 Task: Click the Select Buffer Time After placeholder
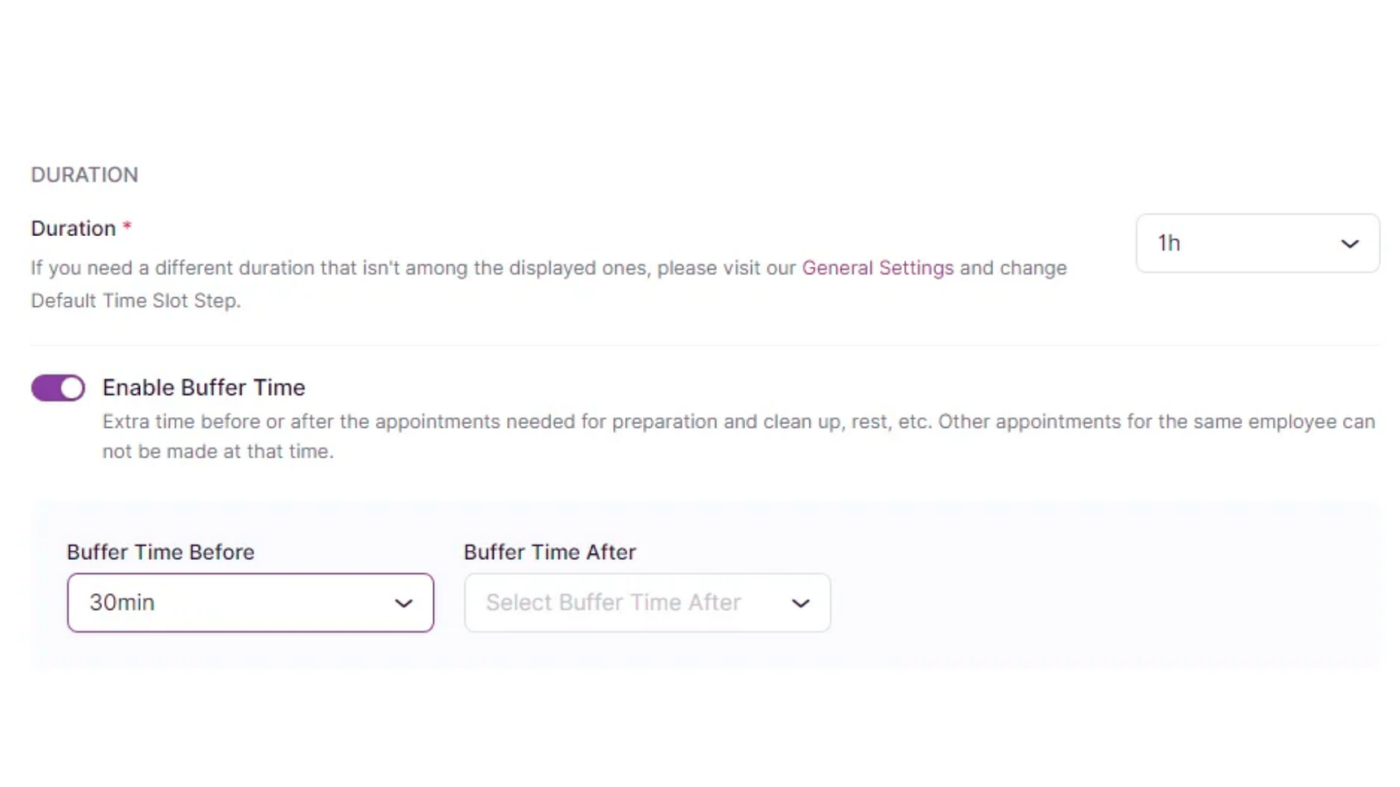pyautogui.click(x=613, y=603)
